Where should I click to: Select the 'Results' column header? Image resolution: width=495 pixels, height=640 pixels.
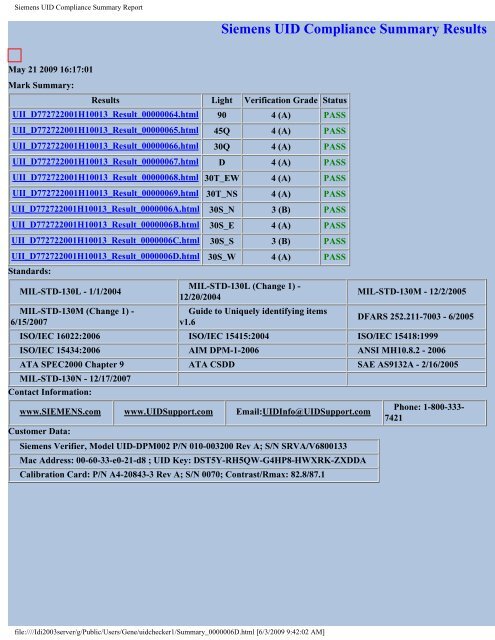105,100
